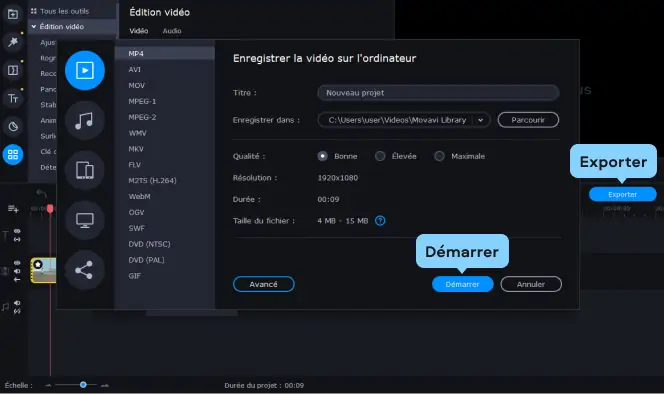
Task: Open Tous les outils
Action: pyautogui.click(x=64, y=11)
